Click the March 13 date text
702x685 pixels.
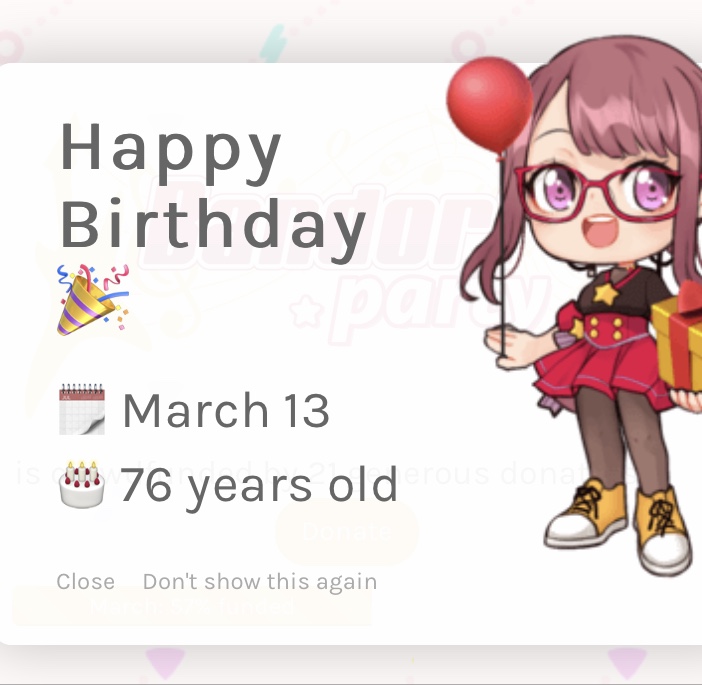point(226,410)
